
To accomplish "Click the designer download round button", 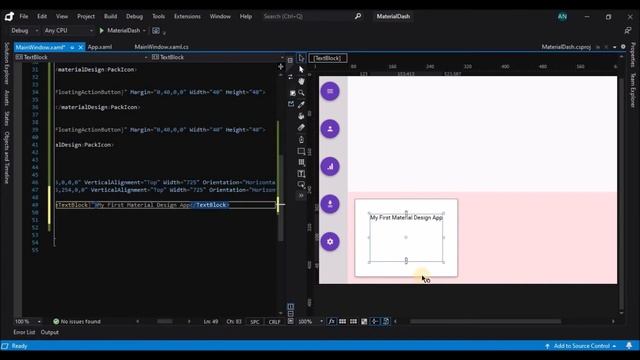I will click(x=330, y=204).
